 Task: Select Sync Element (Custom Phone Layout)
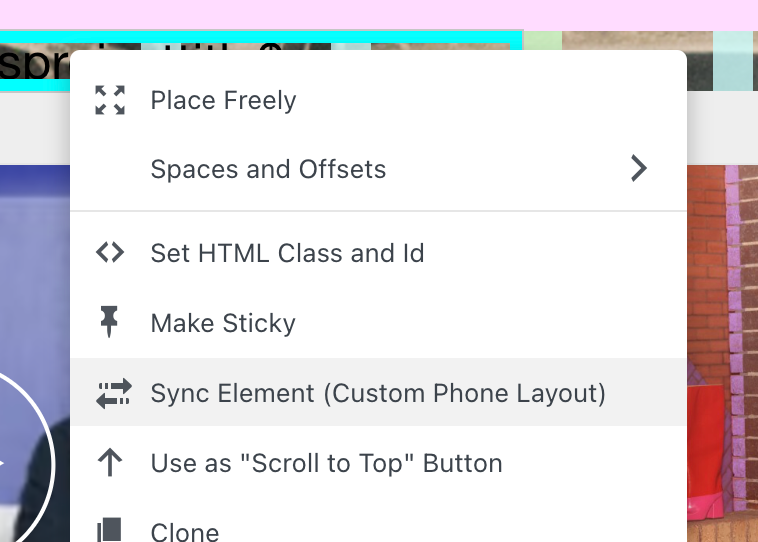[378, 393]
